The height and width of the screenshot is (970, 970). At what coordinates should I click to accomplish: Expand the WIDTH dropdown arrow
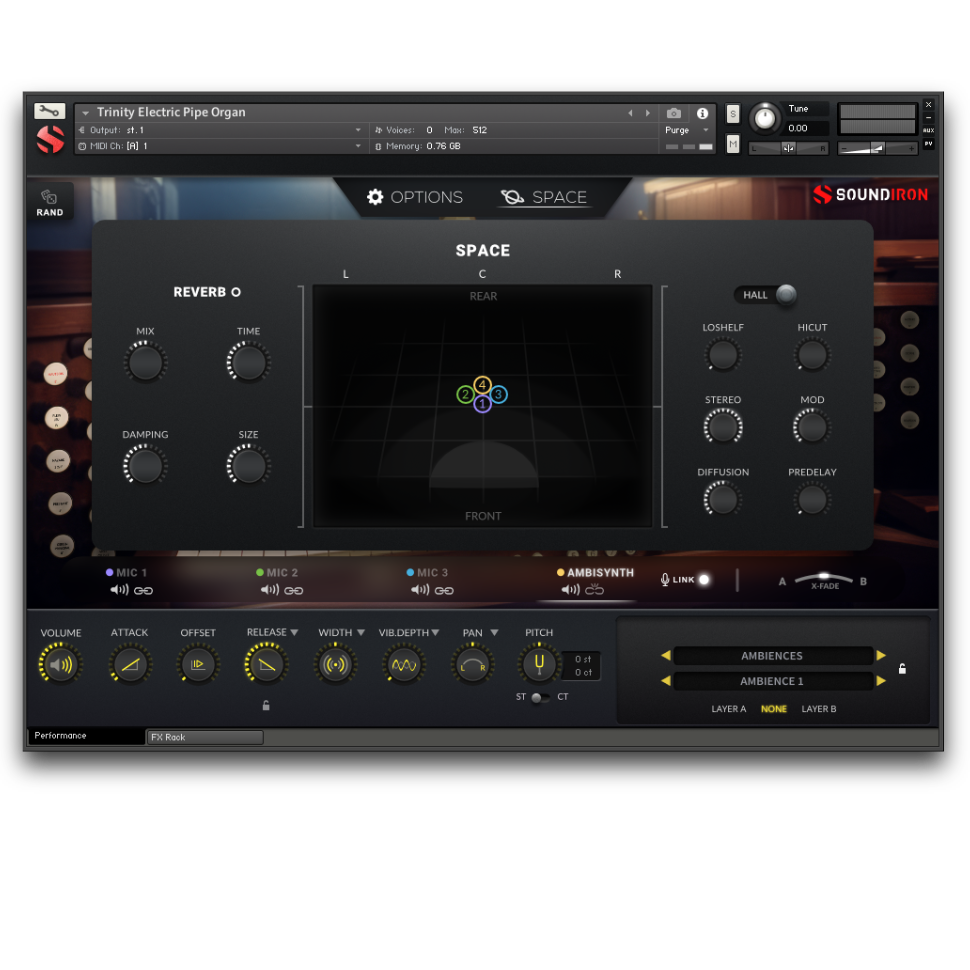tap(361, 632)
